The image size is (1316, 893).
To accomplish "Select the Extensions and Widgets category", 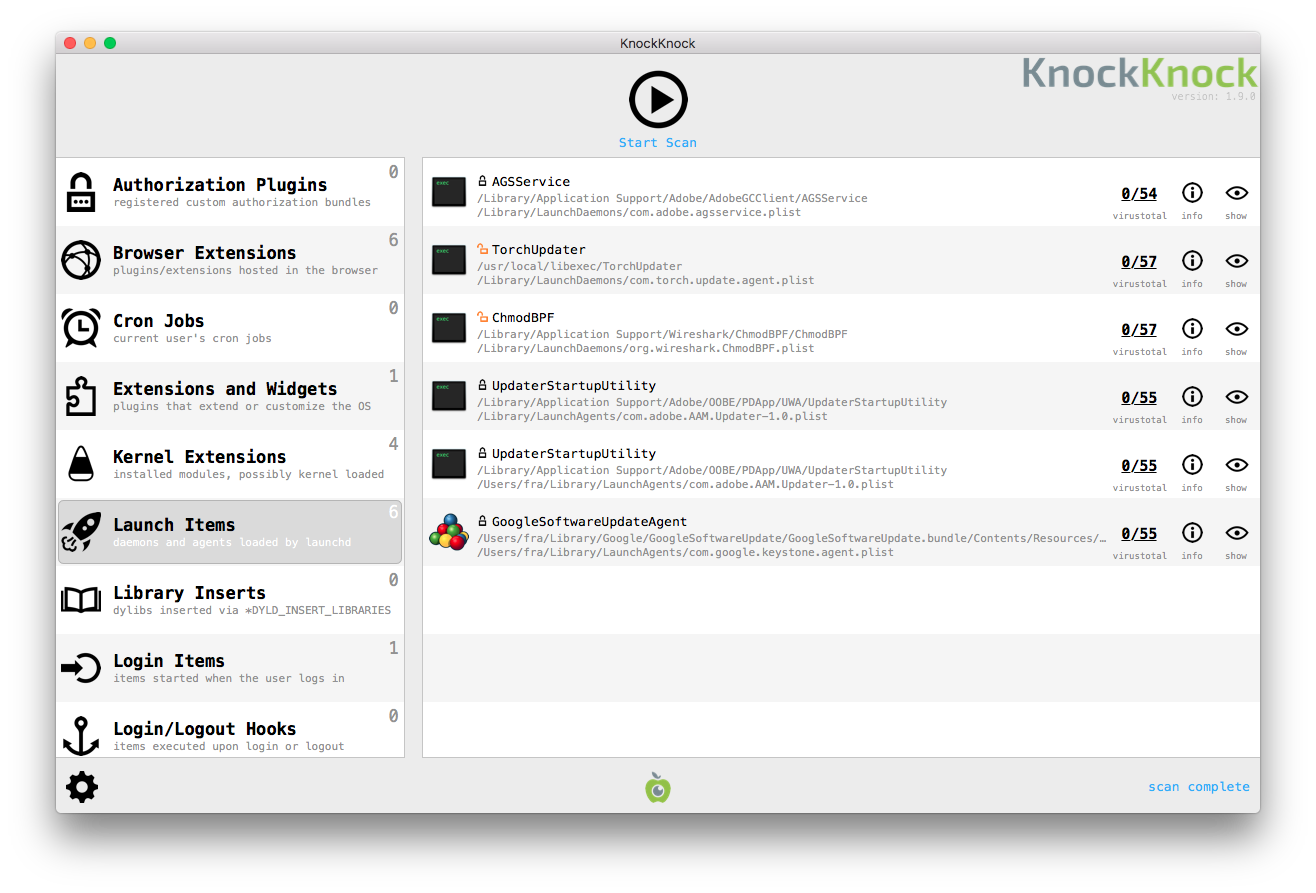I will [230, 396].
